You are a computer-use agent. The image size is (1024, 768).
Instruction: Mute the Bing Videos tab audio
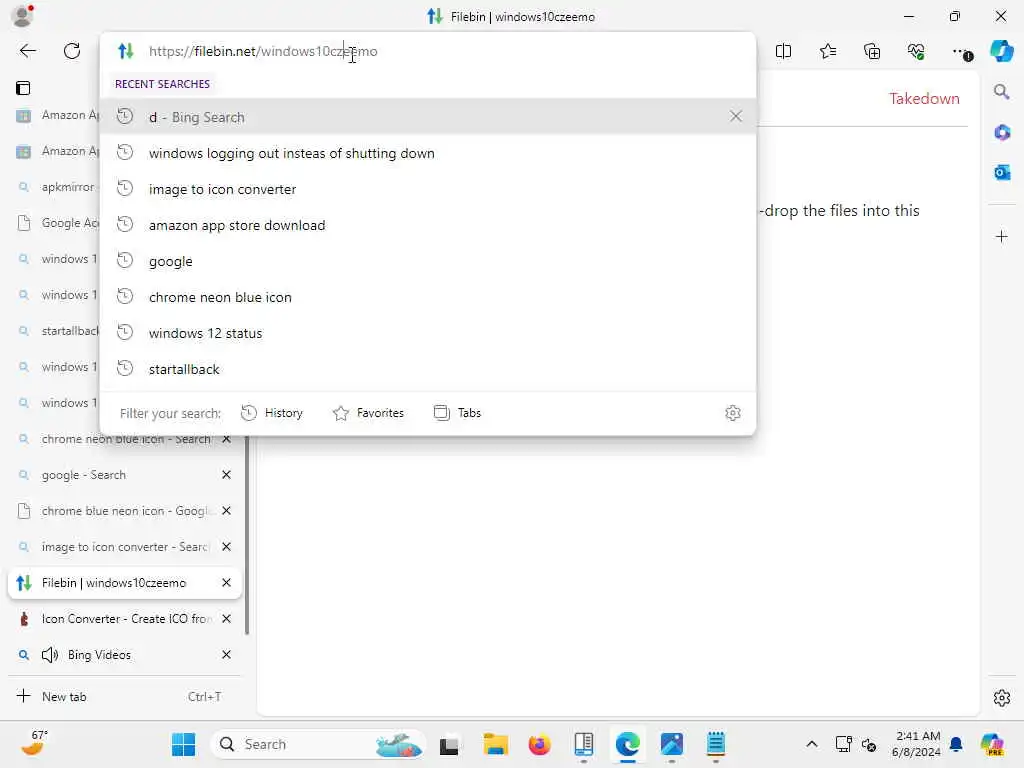50,654
